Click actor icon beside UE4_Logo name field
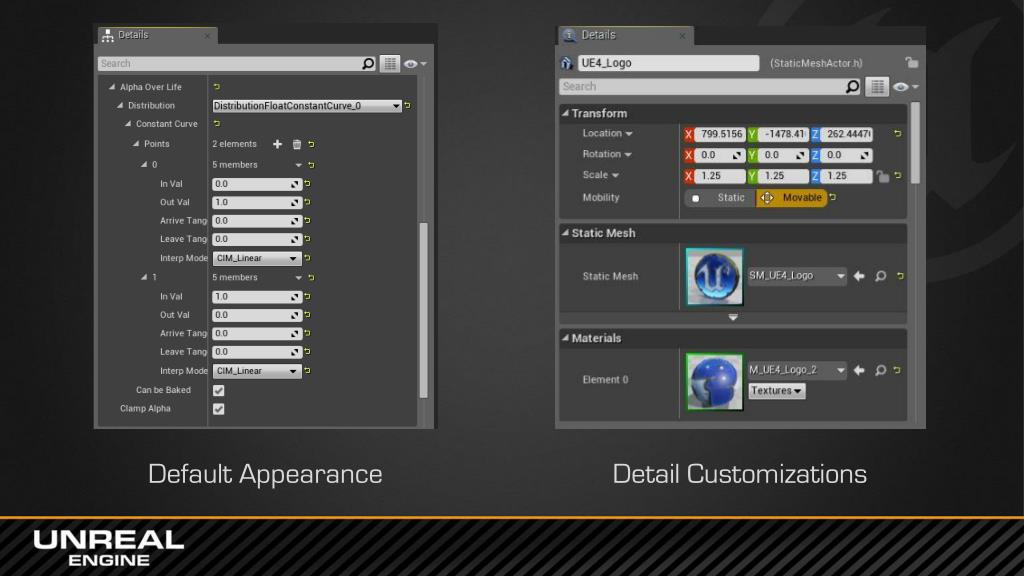This screenshot has height=576, width=1024. click(x=566, y=63)
